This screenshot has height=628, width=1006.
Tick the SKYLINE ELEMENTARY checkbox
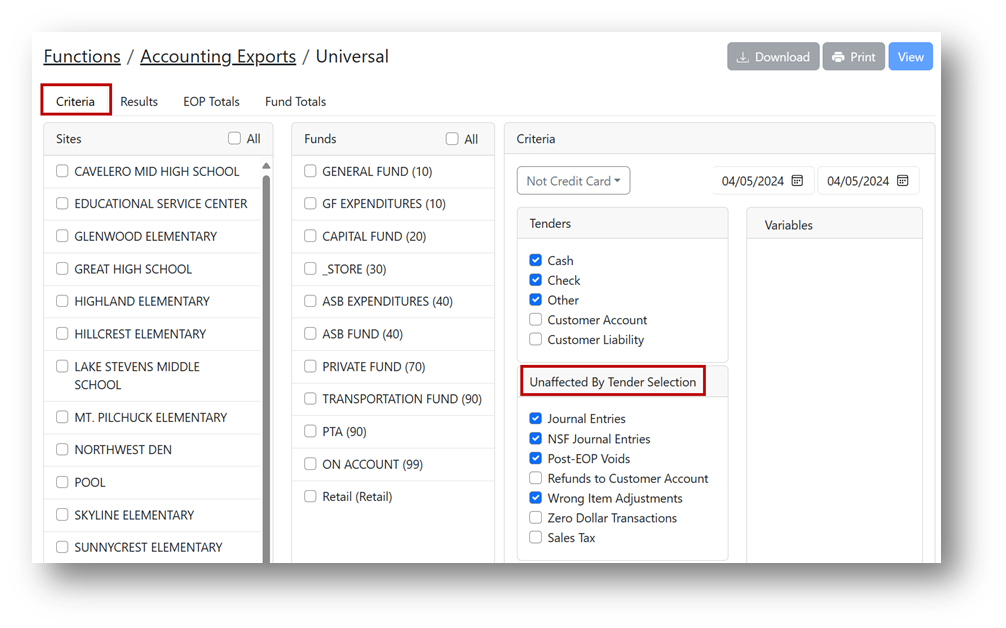62,514
